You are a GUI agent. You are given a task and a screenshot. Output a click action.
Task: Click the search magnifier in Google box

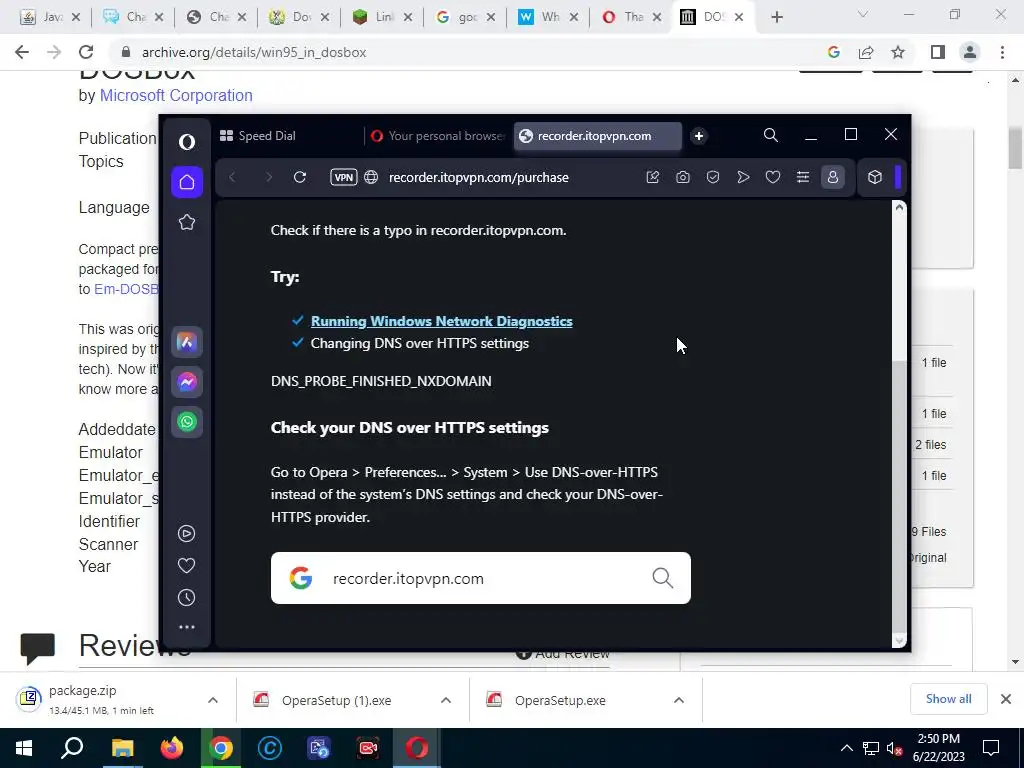pyautogui.click(x=662, y=577)
